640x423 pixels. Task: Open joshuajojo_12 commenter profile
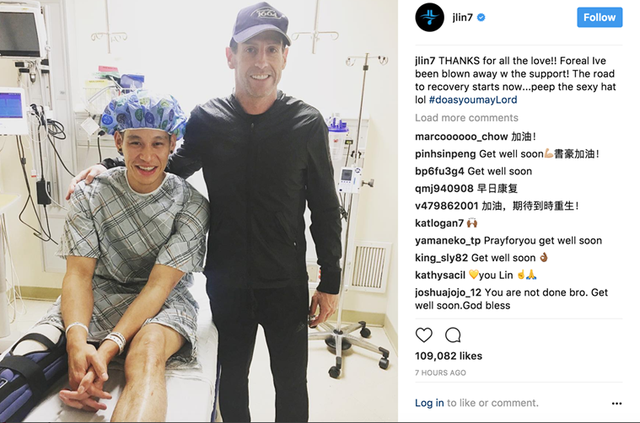pyautogui.click(x=448, y=292)
